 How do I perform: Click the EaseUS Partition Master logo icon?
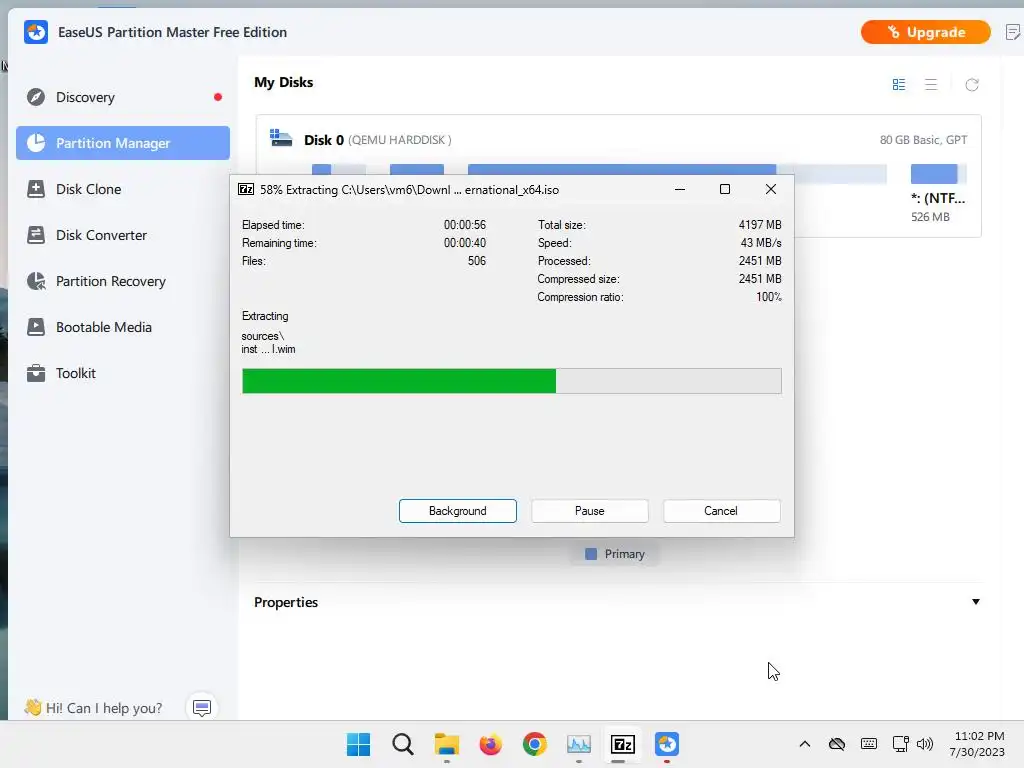pyautogui.click(x=36, y=32)
